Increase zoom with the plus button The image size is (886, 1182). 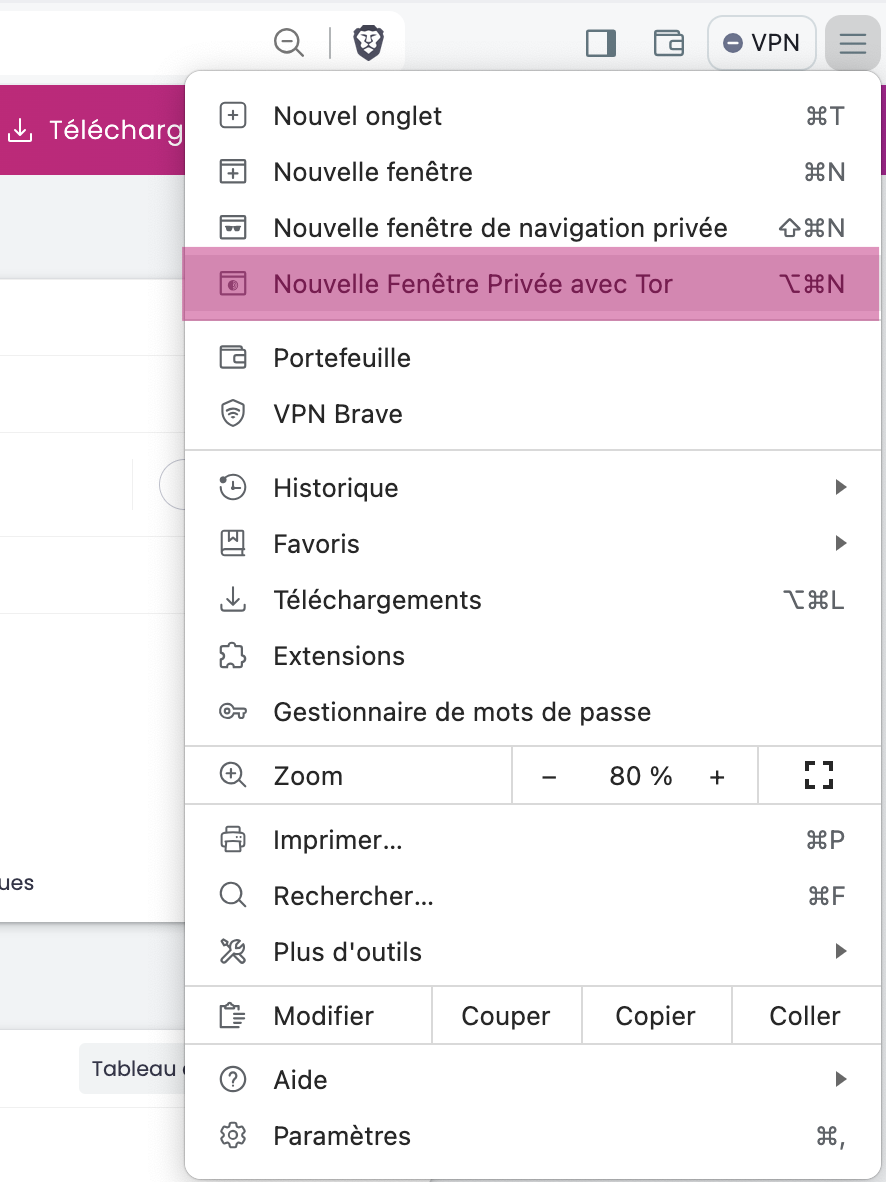tap(717, 776)
